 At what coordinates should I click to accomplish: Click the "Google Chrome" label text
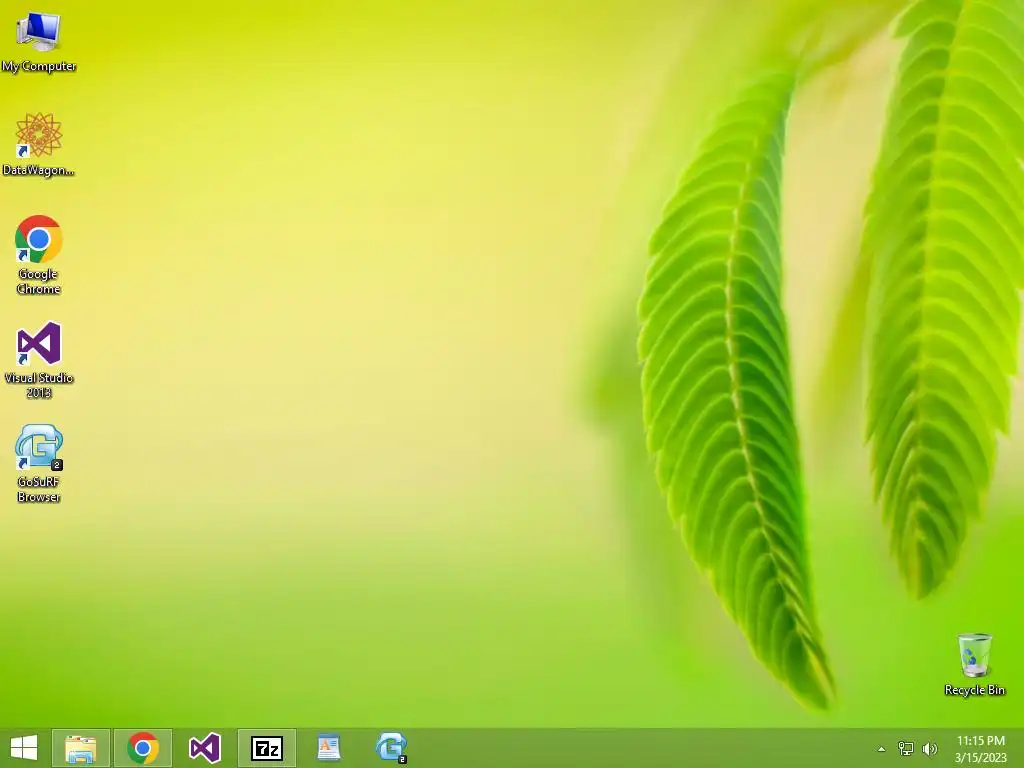click(x=39, y=281)
